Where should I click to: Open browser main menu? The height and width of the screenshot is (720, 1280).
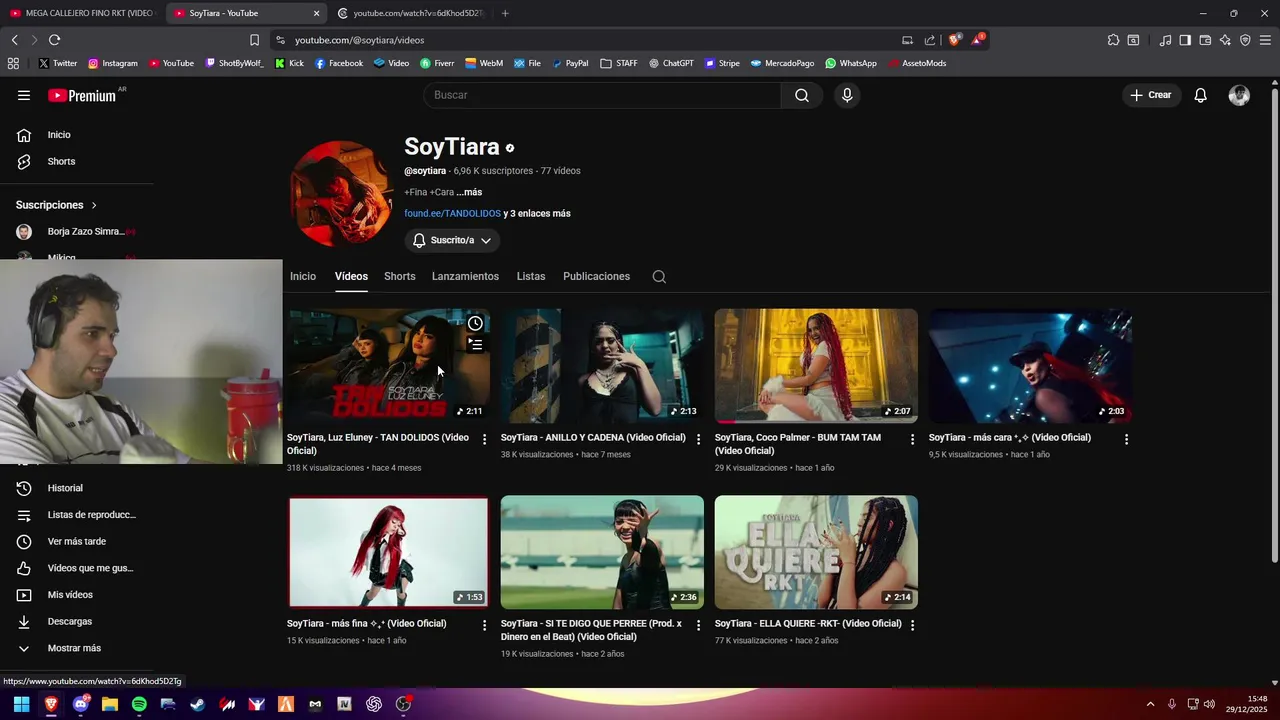click(1265, 40)
